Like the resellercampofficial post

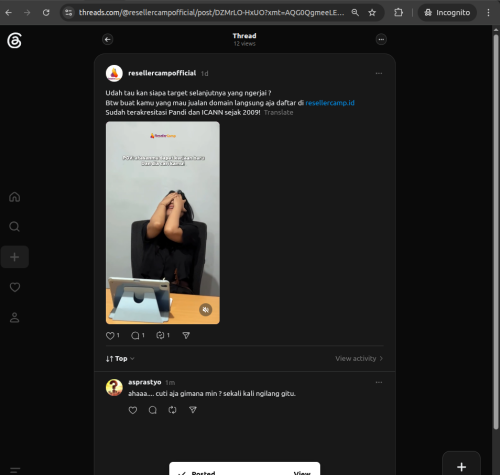pos(110,336)
